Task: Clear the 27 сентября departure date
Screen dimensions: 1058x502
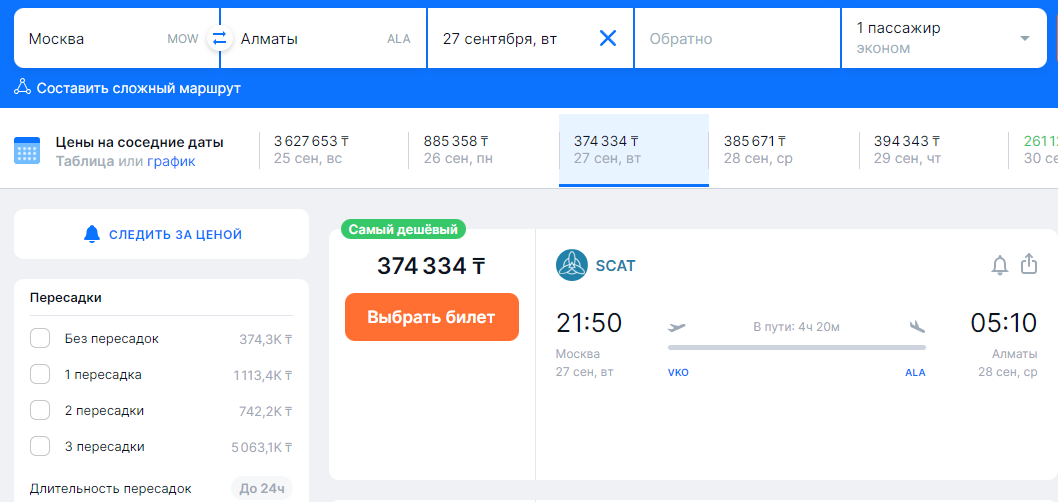Action: point(607,39)
